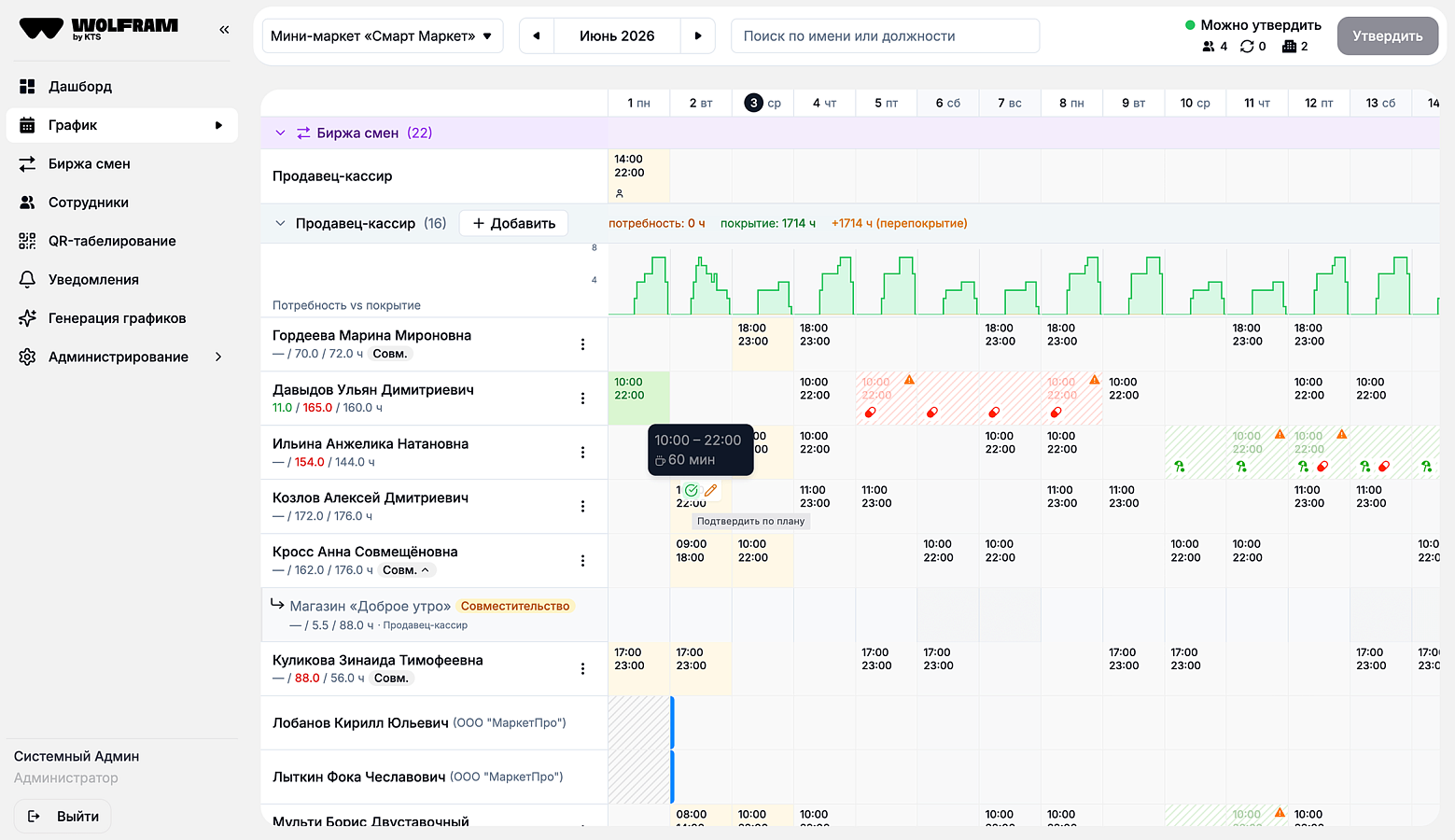Collapse the Совм. toggle in Кросс Анна's row
The height and width of the screenshot is (840, 1455).
[x=406, y=570]
